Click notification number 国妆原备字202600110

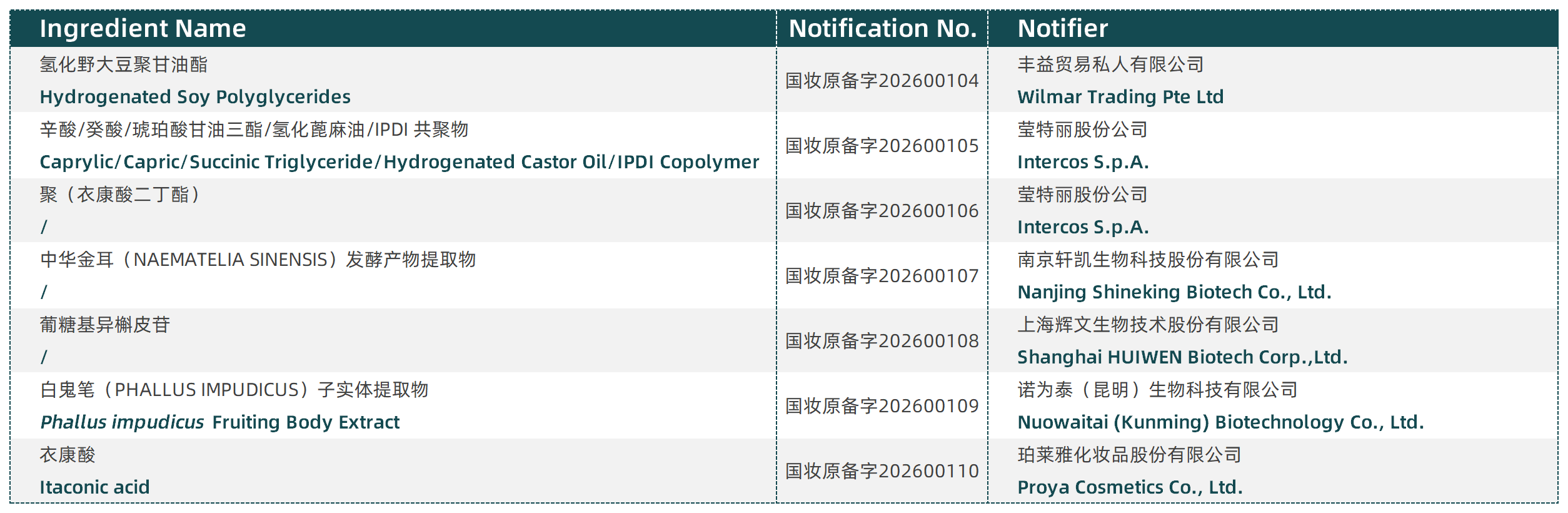click(x=882, y=471)
